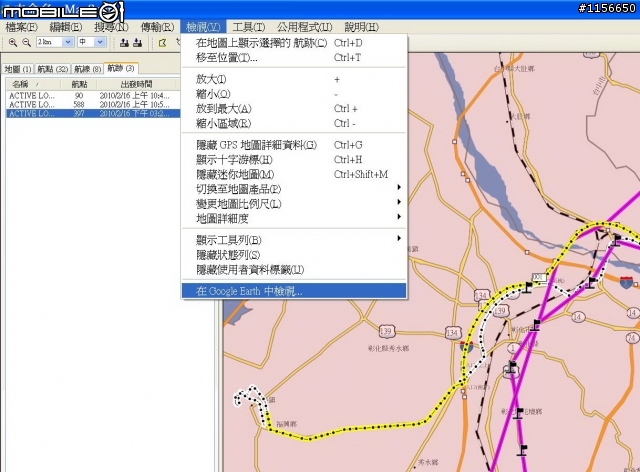
Task: Choose 放大(I) in the menu
Action: coord(294,79)
